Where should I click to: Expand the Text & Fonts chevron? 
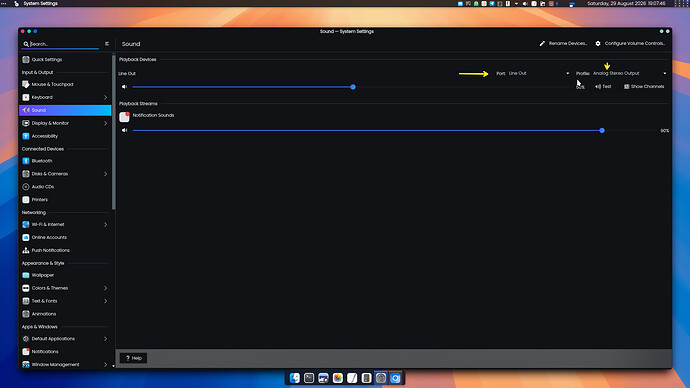pyautogui.click(x=106, y=301)
